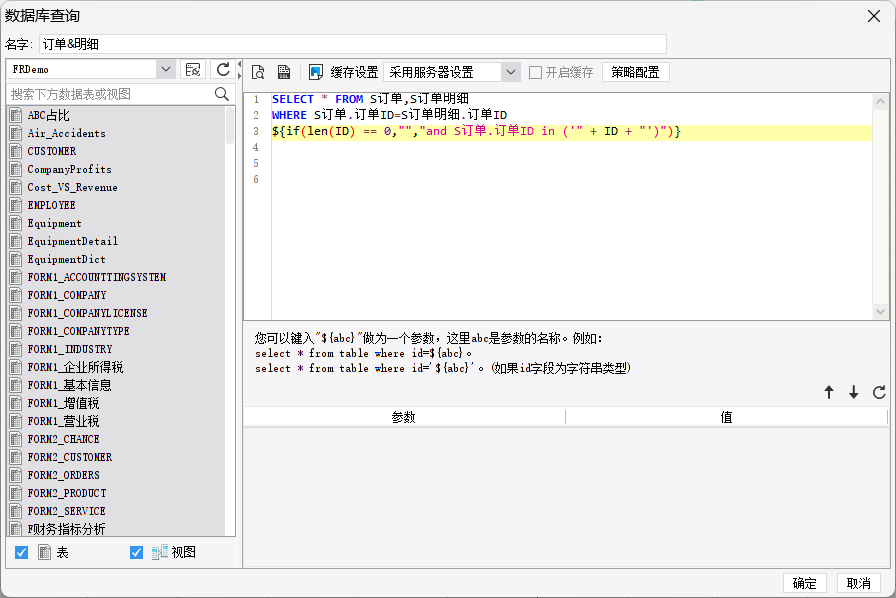Move parameter up with the up arrow
Screen dimensions: 896x598
(x=829, y=392)
